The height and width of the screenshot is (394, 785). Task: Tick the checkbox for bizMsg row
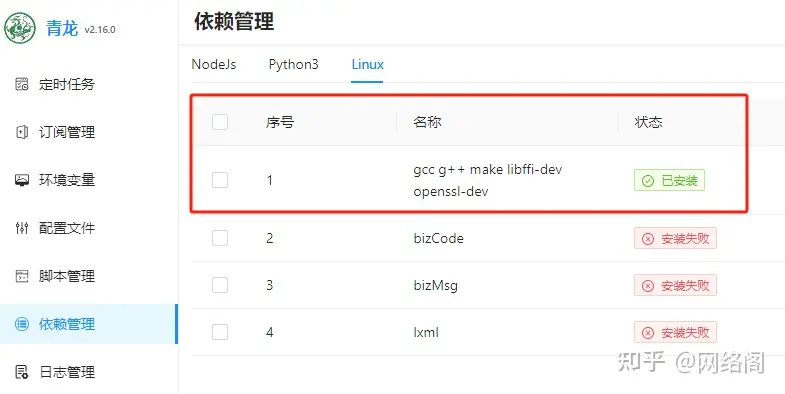click(220, 285)
